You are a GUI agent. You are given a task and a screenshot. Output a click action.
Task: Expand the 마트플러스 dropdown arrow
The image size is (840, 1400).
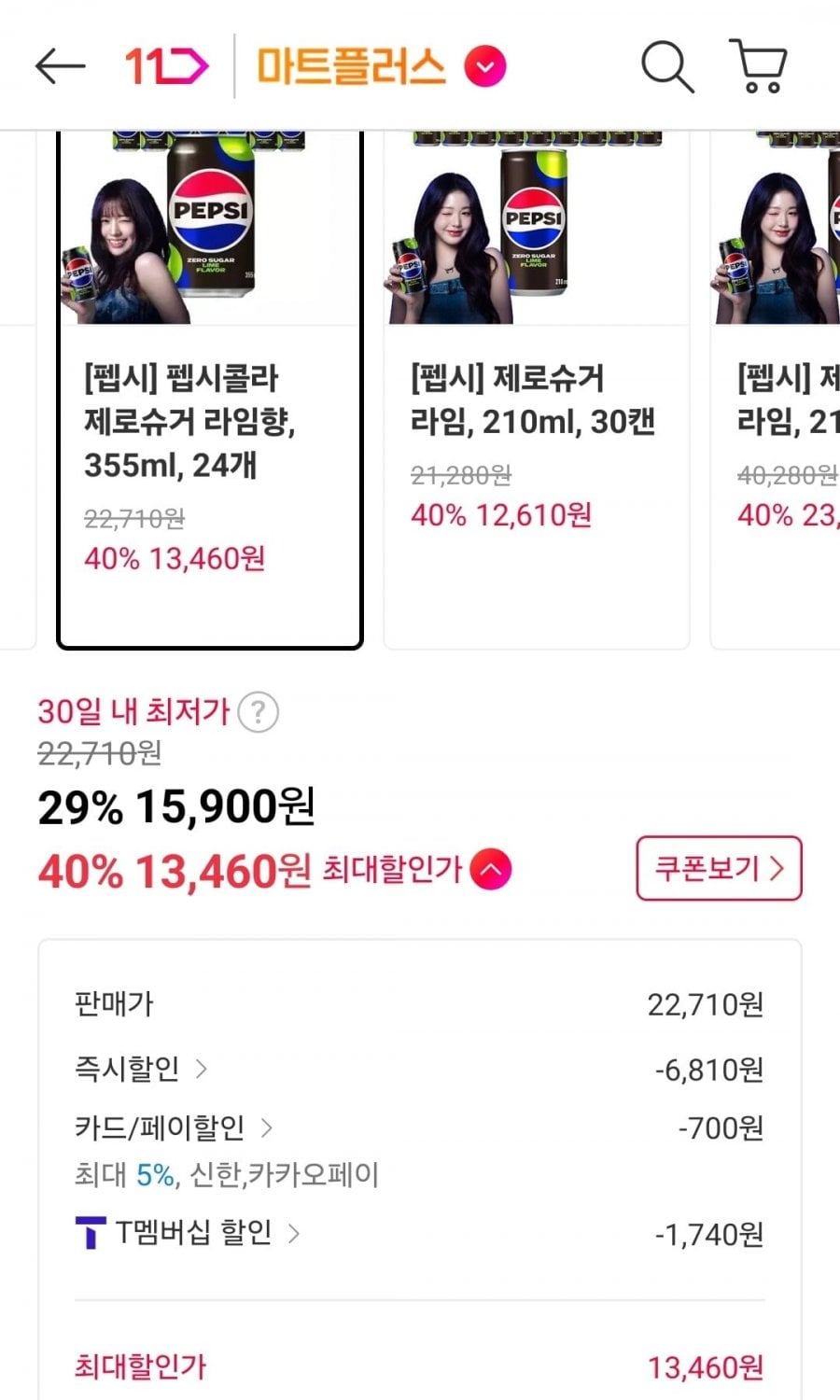pyautogui.click(x=485, y=67)
